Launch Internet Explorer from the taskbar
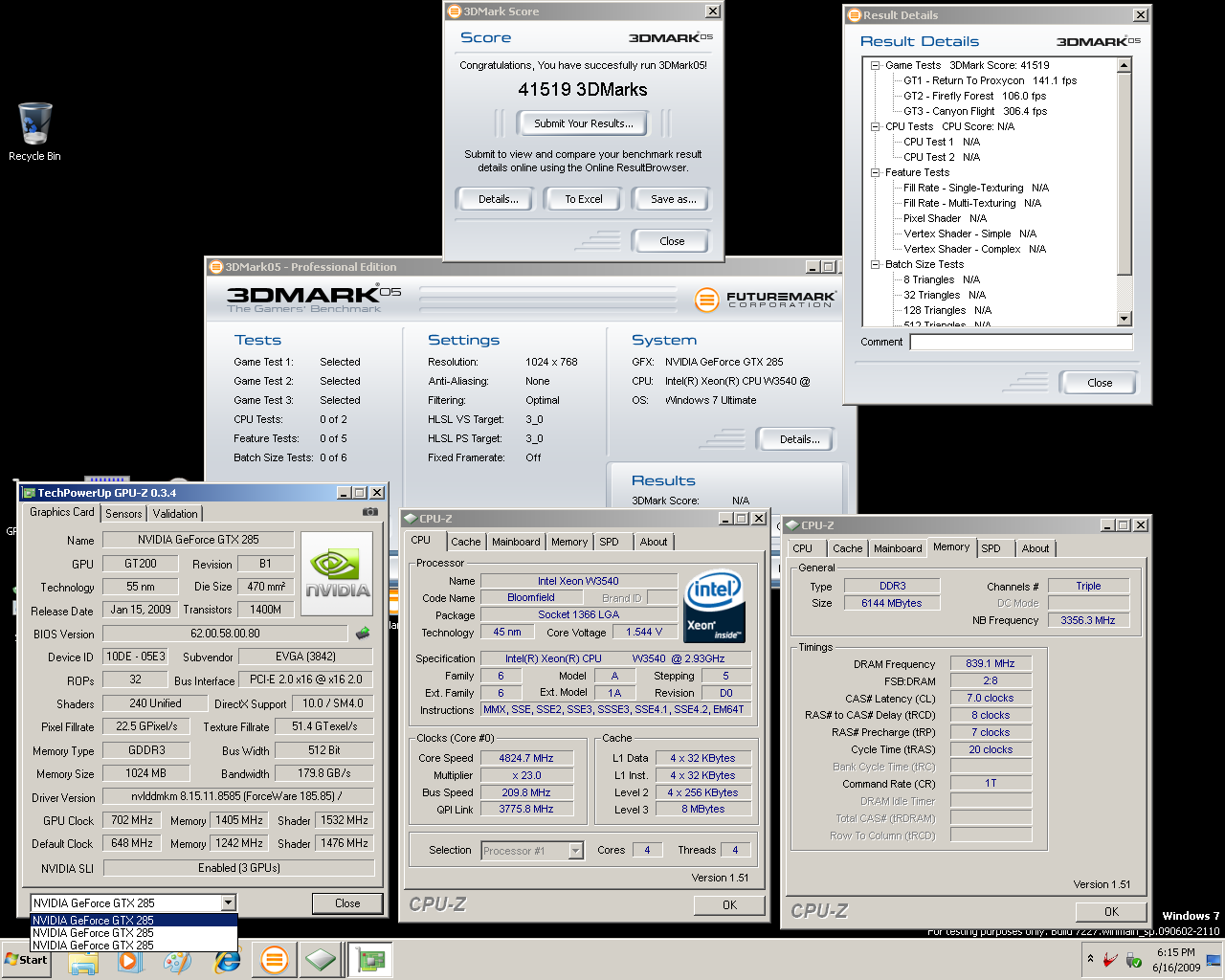1225x980 pixels. (x=226, y=960)
